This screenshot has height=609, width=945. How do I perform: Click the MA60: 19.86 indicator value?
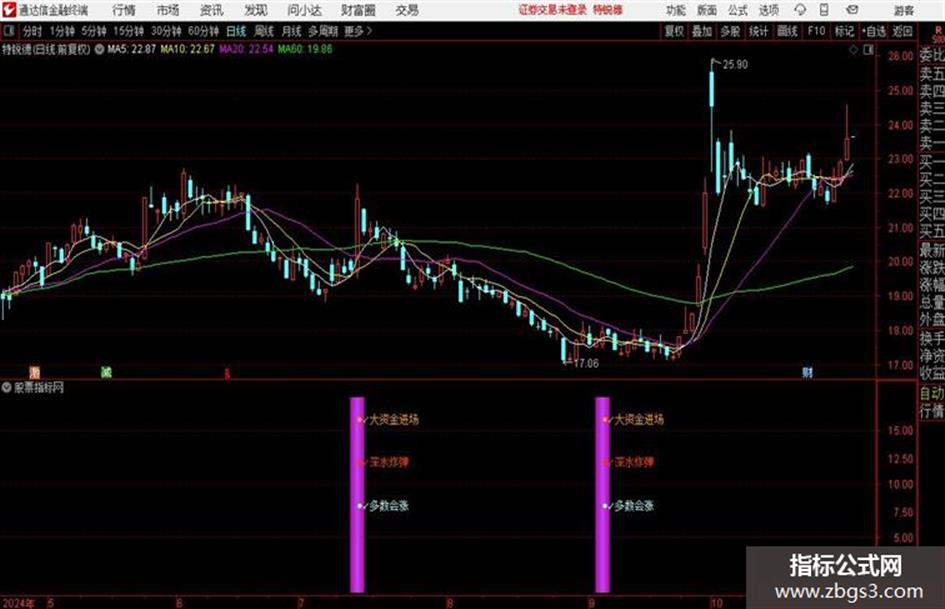(x=305, y=49)
